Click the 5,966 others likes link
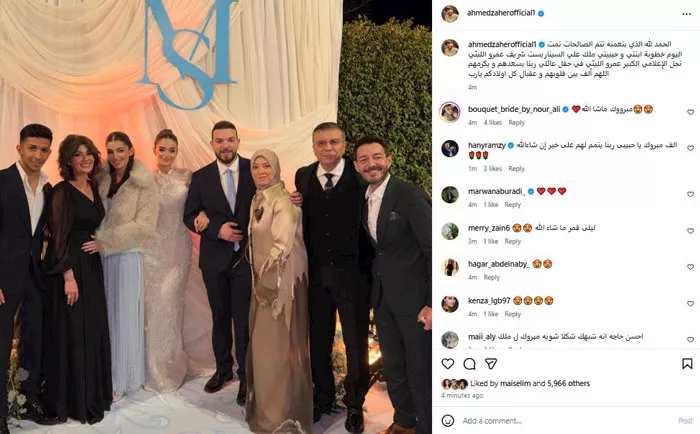Viewport: 700px width, 434px height. (x=568, y=383)
